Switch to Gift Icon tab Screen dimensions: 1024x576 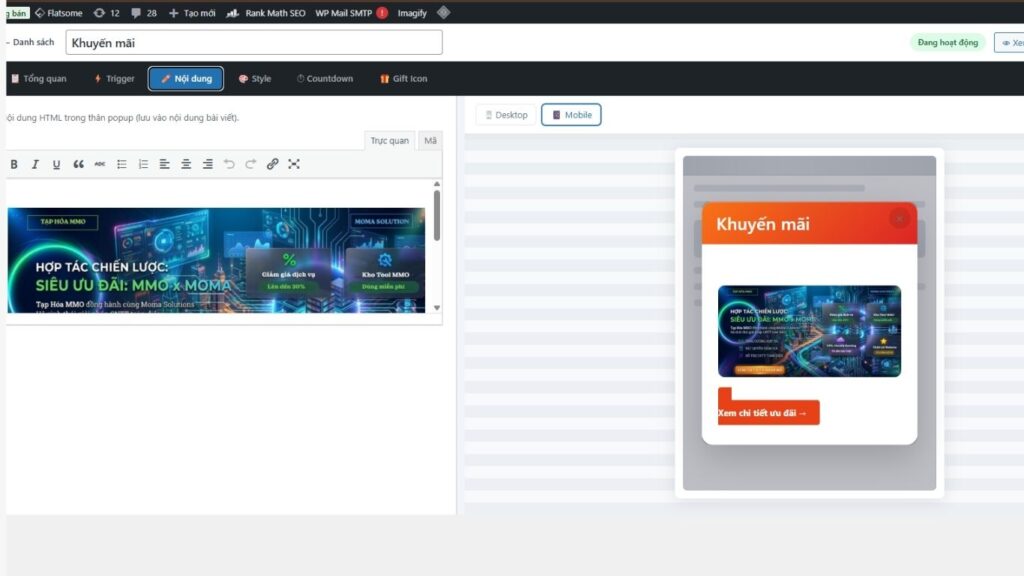point(404,78)
